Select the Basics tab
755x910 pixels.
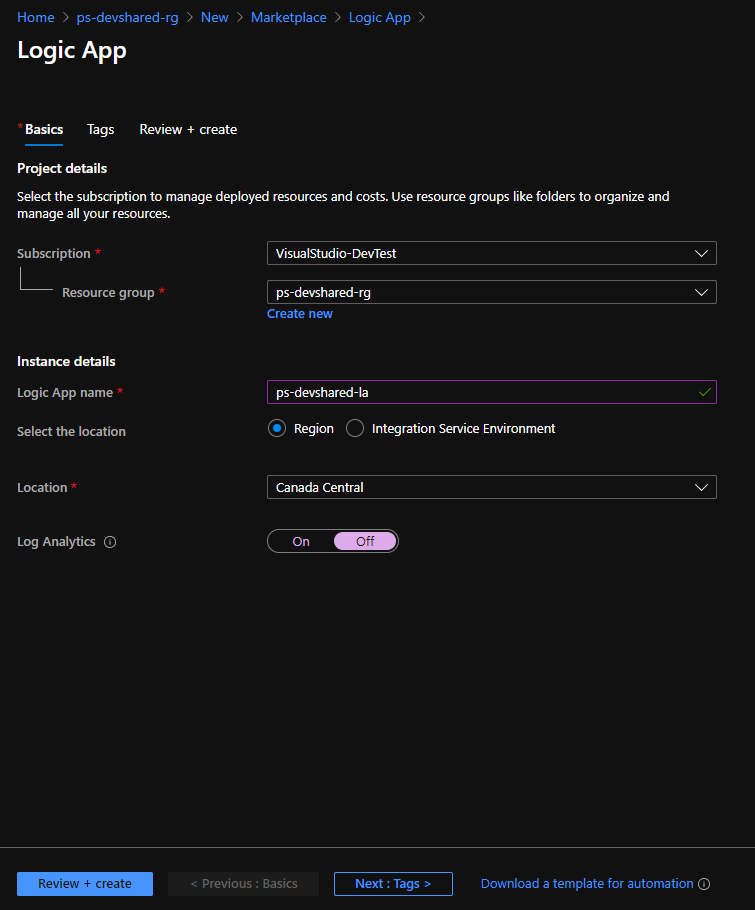coord(42,129)
